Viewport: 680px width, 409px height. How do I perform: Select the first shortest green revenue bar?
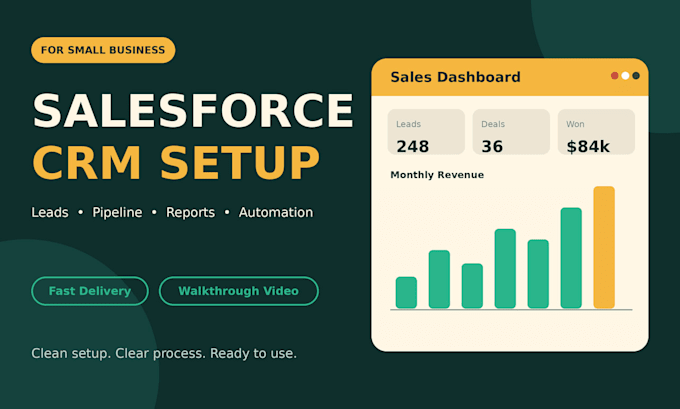point(406,293)
